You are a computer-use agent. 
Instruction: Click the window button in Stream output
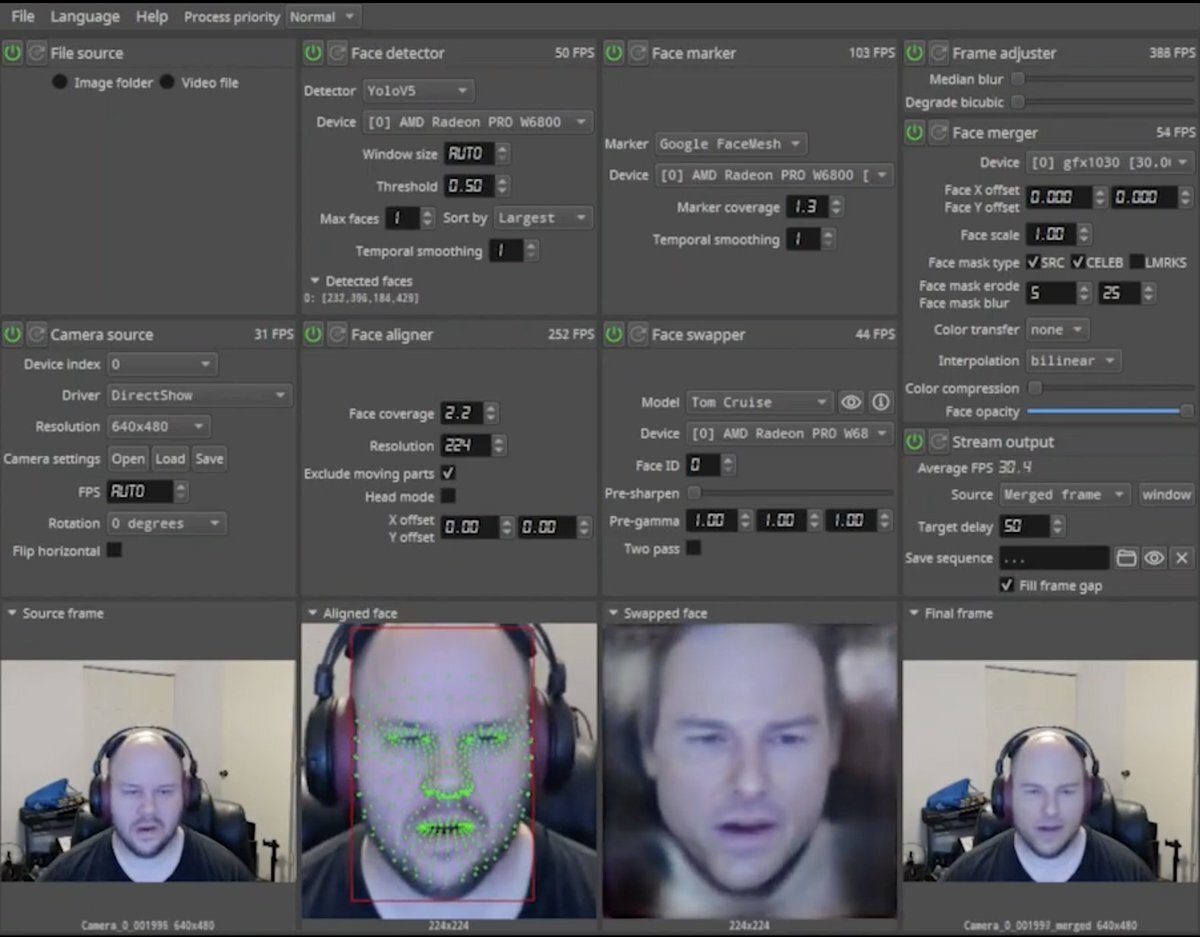(x=1166, y=494)
